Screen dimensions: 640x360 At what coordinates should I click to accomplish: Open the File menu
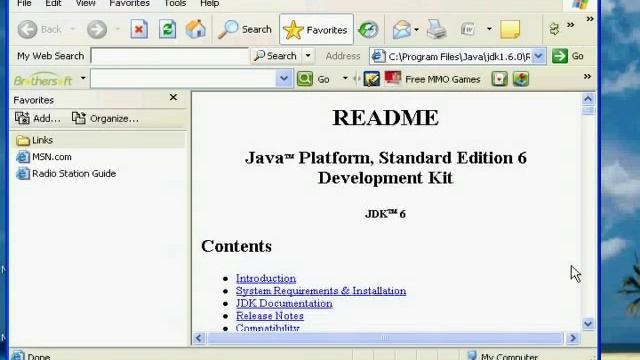click(24, 4)
